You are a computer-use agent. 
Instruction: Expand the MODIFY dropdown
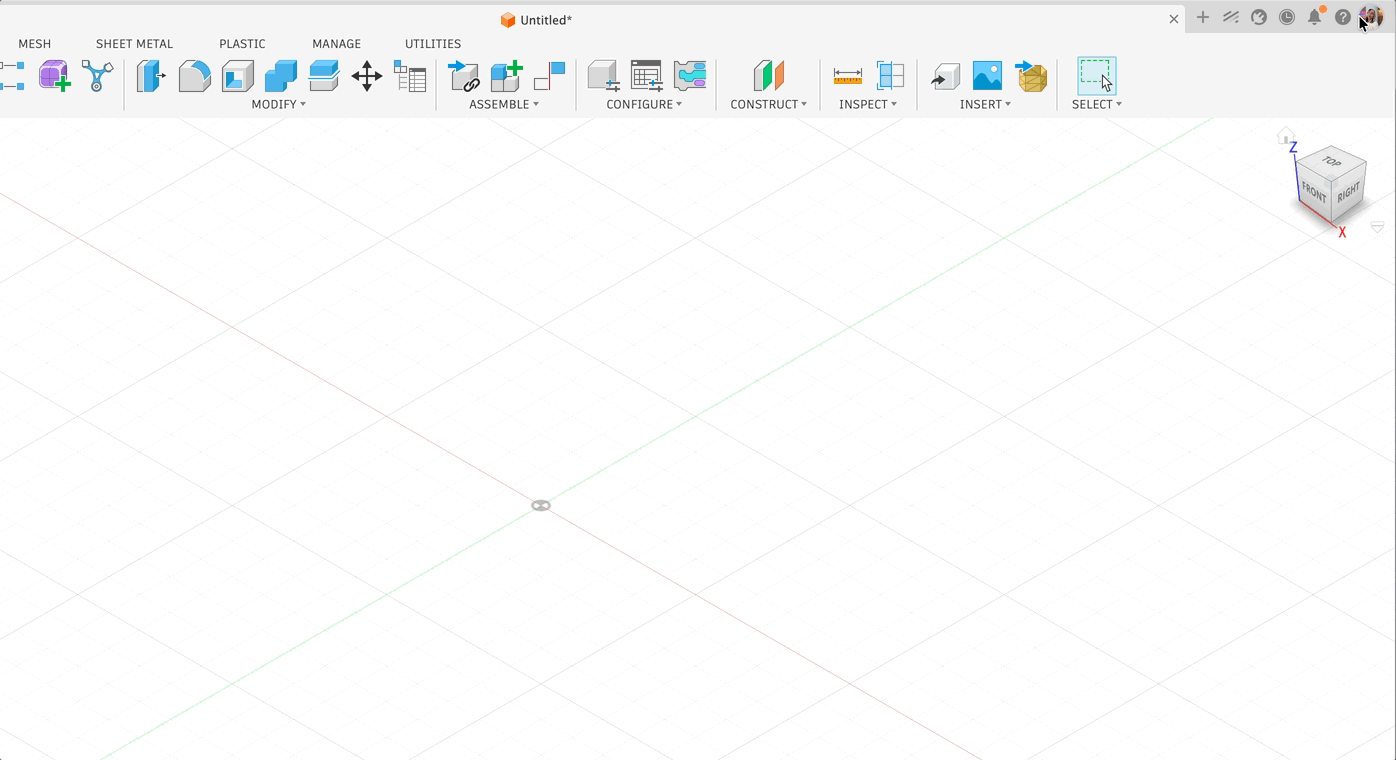click(x=279, y=104)
